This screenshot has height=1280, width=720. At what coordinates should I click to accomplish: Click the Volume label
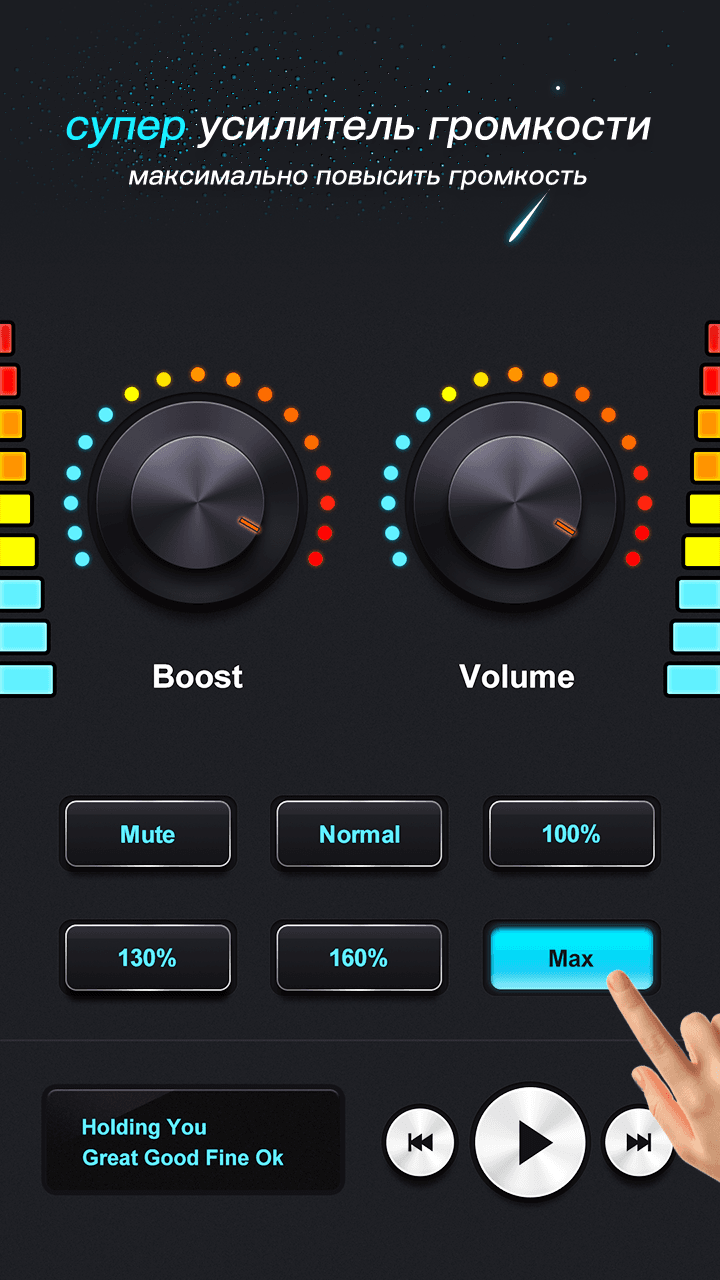517,677
